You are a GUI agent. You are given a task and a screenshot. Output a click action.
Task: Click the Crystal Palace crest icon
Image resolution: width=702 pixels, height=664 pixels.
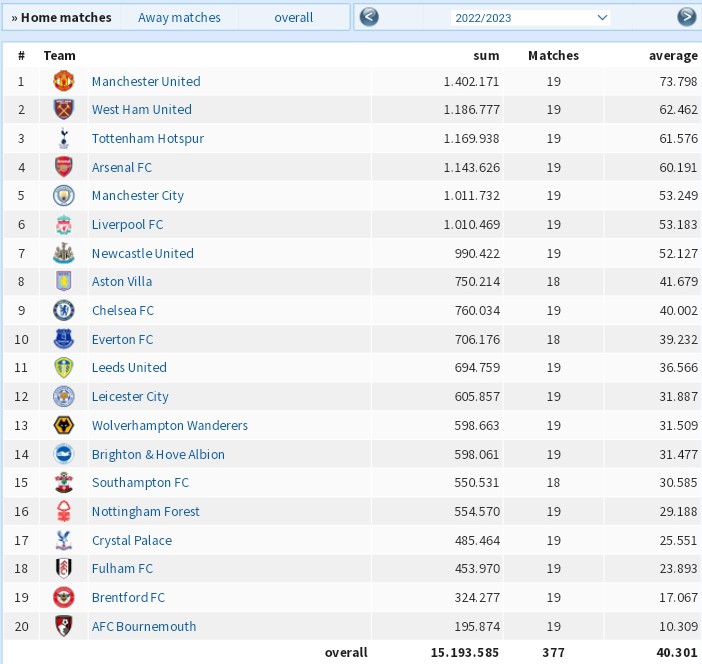pos(64,540)
